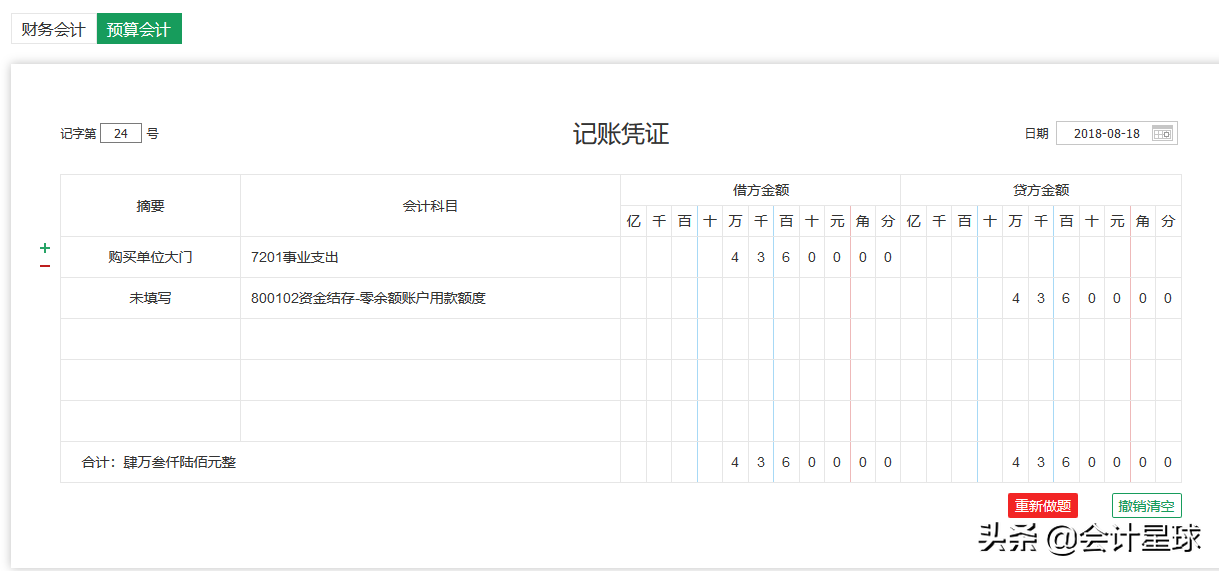Open the date picker calendar icon

click(x=1162, y=133)
